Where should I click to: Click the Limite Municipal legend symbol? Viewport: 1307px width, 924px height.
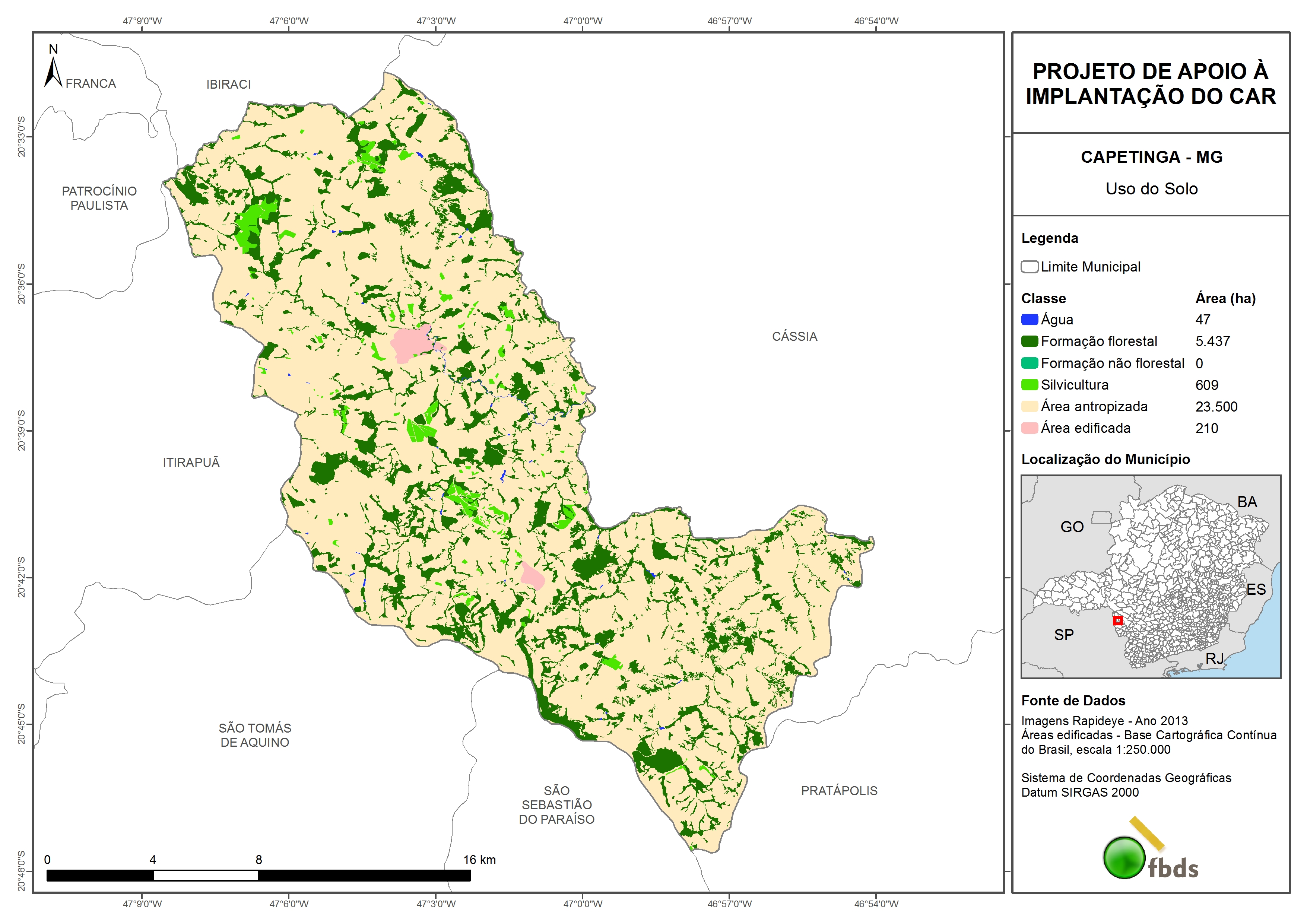click(x=1029, y=266)
